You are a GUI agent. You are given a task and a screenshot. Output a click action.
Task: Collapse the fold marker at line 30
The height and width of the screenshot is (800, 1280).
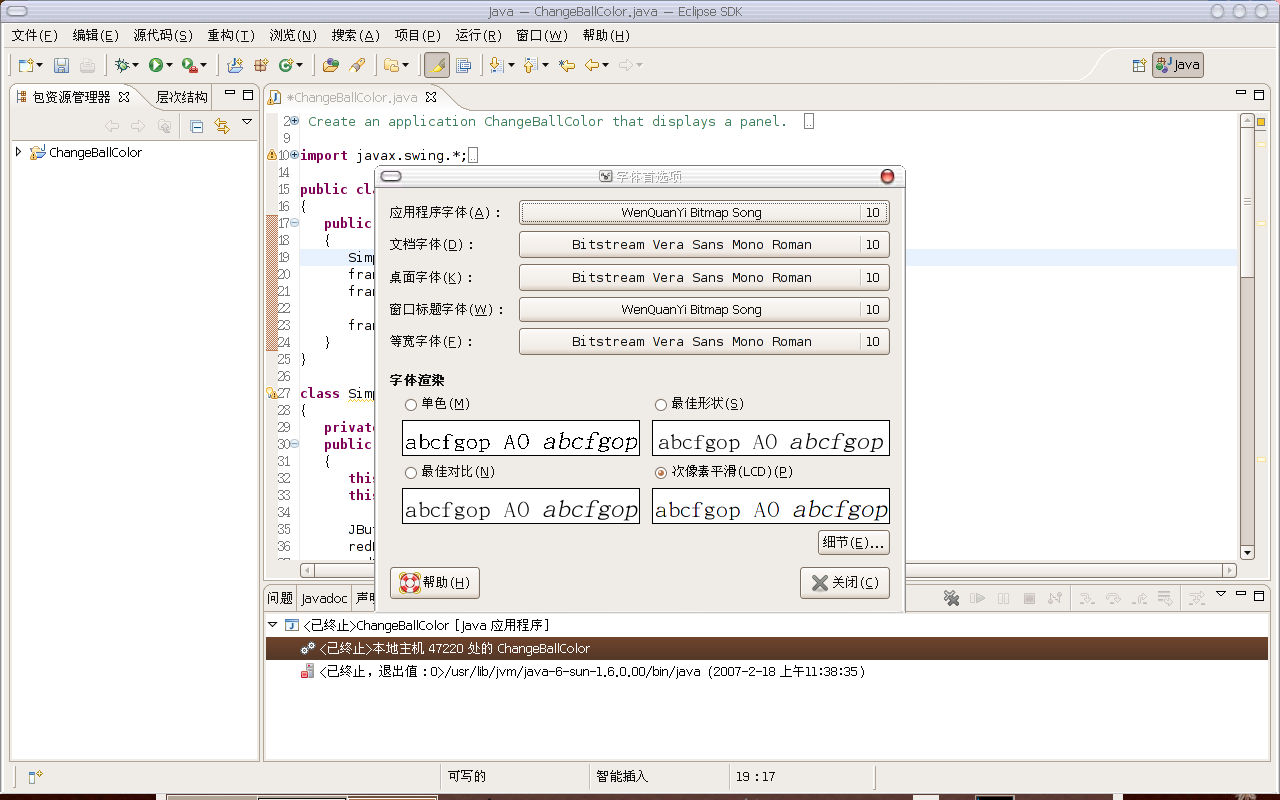(295, 444)
